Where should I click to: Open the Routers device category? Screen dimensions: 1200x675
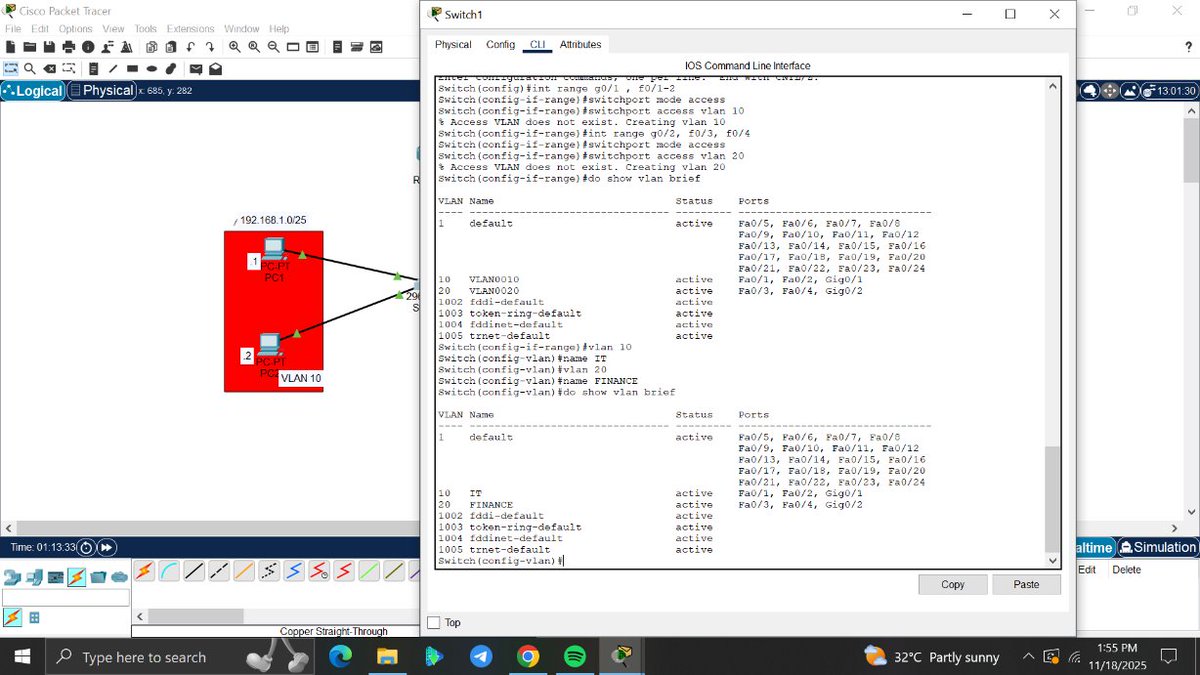point(10,576)
